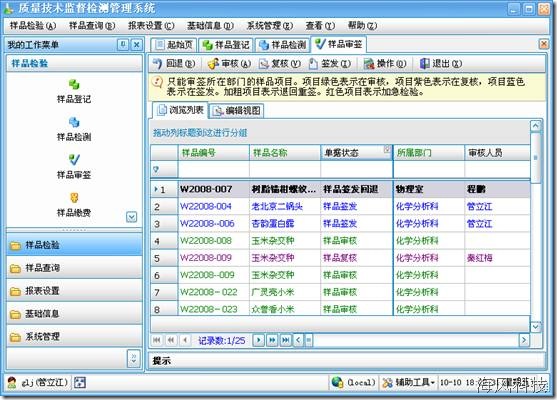Image resolution: width=557 pixels, height=400 pixels.
Task: Click the user icon for glj (管立江)
Action: pyautogui.click(x=12, y=382)
